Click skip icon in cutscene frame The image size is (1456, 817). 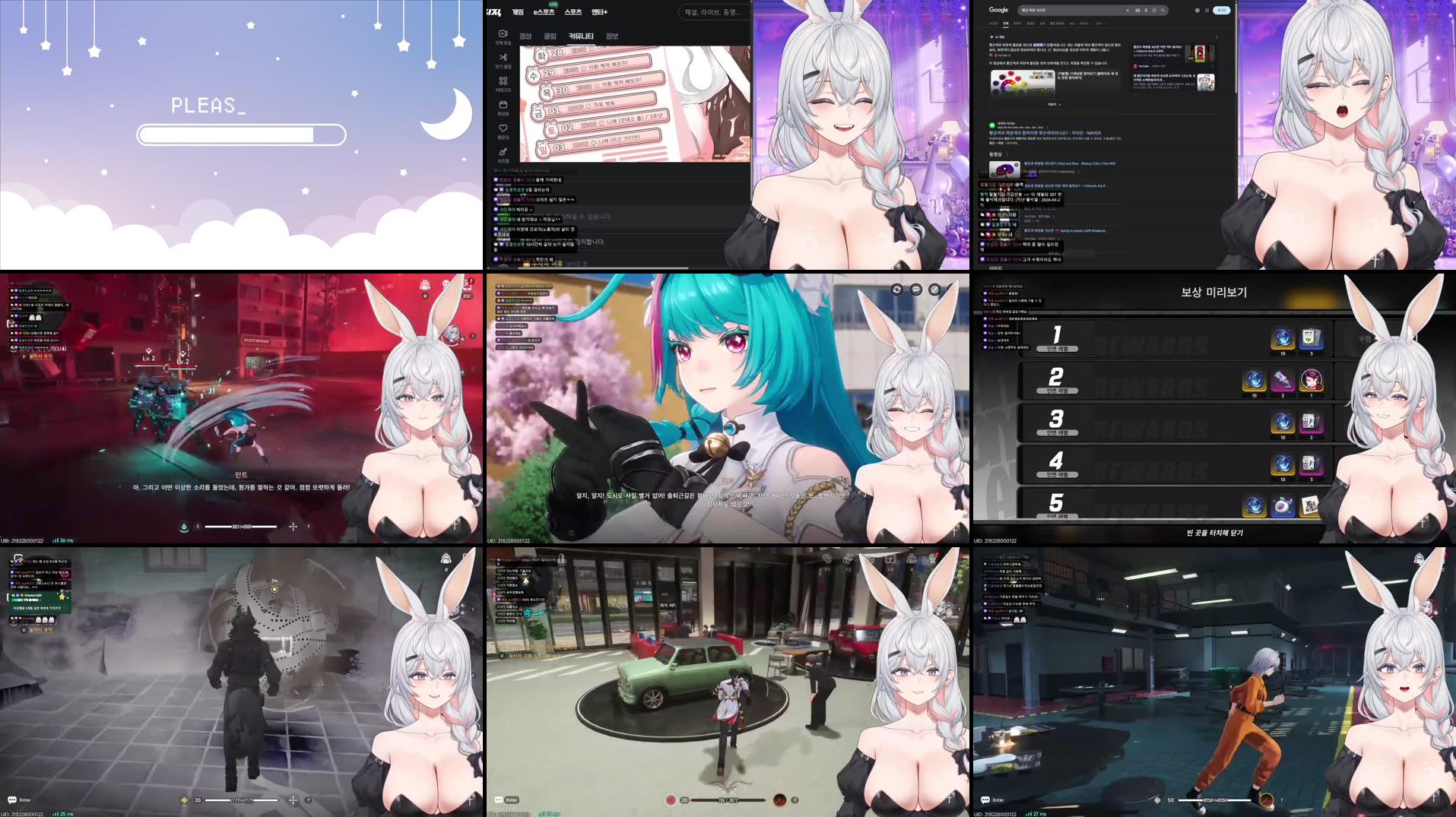pos(934,290)
